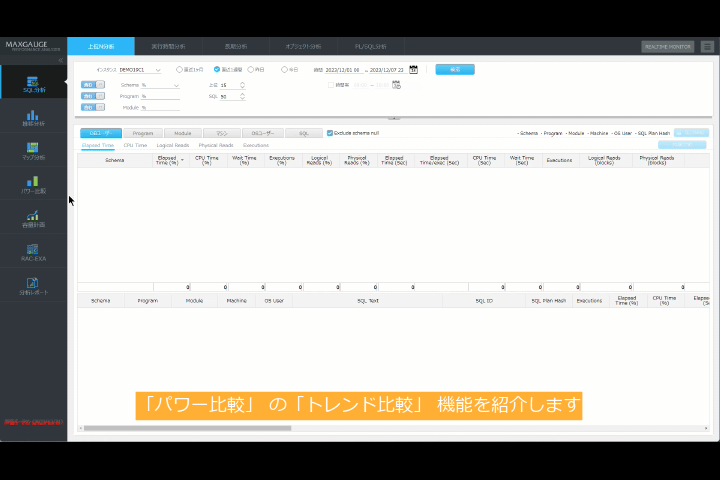Open the date range calendar picker
Screen dimensions: 720x480
click(x=413, y=69)
